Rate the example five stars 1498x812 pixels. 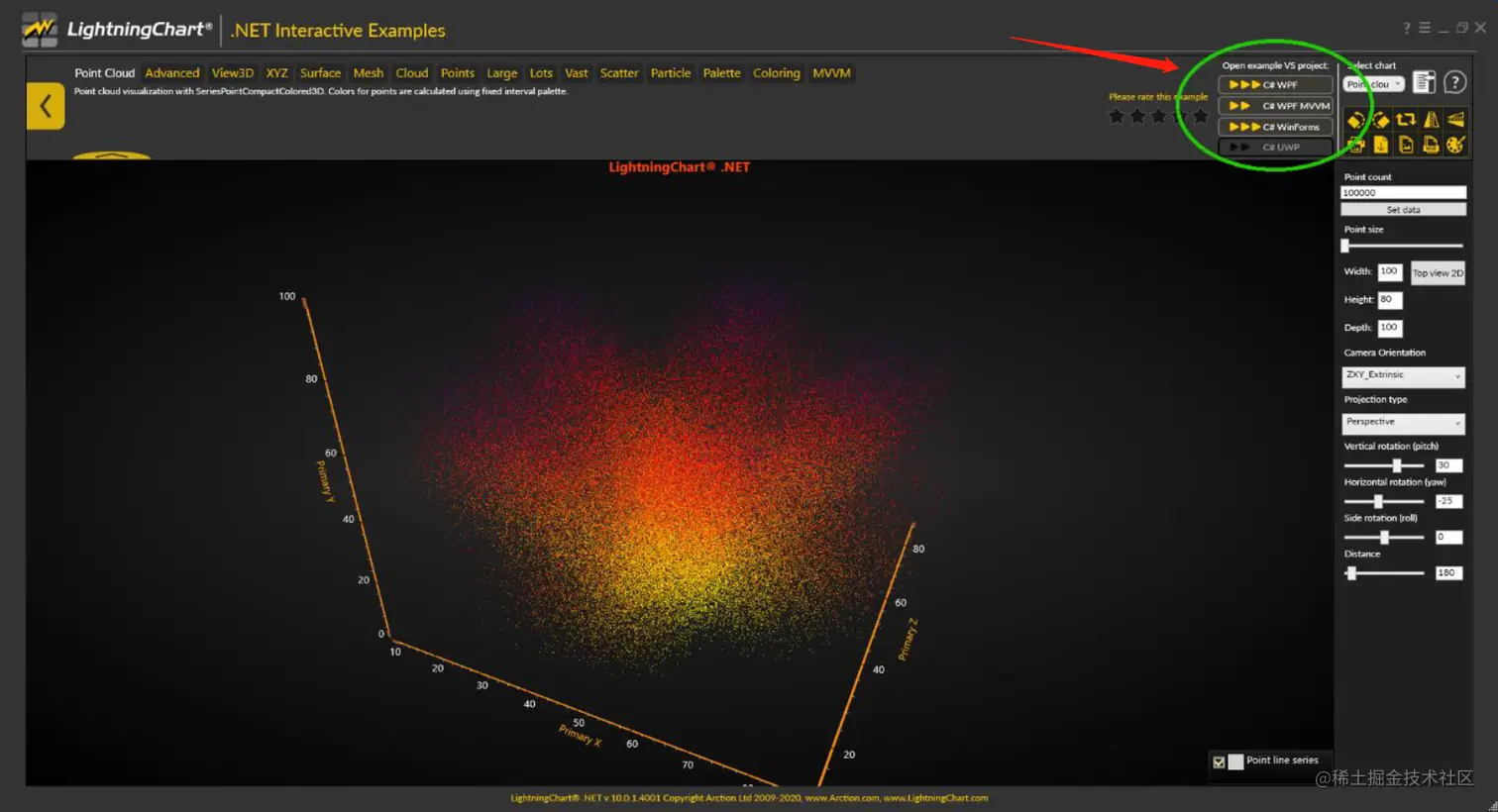[x=1200, y=116]
